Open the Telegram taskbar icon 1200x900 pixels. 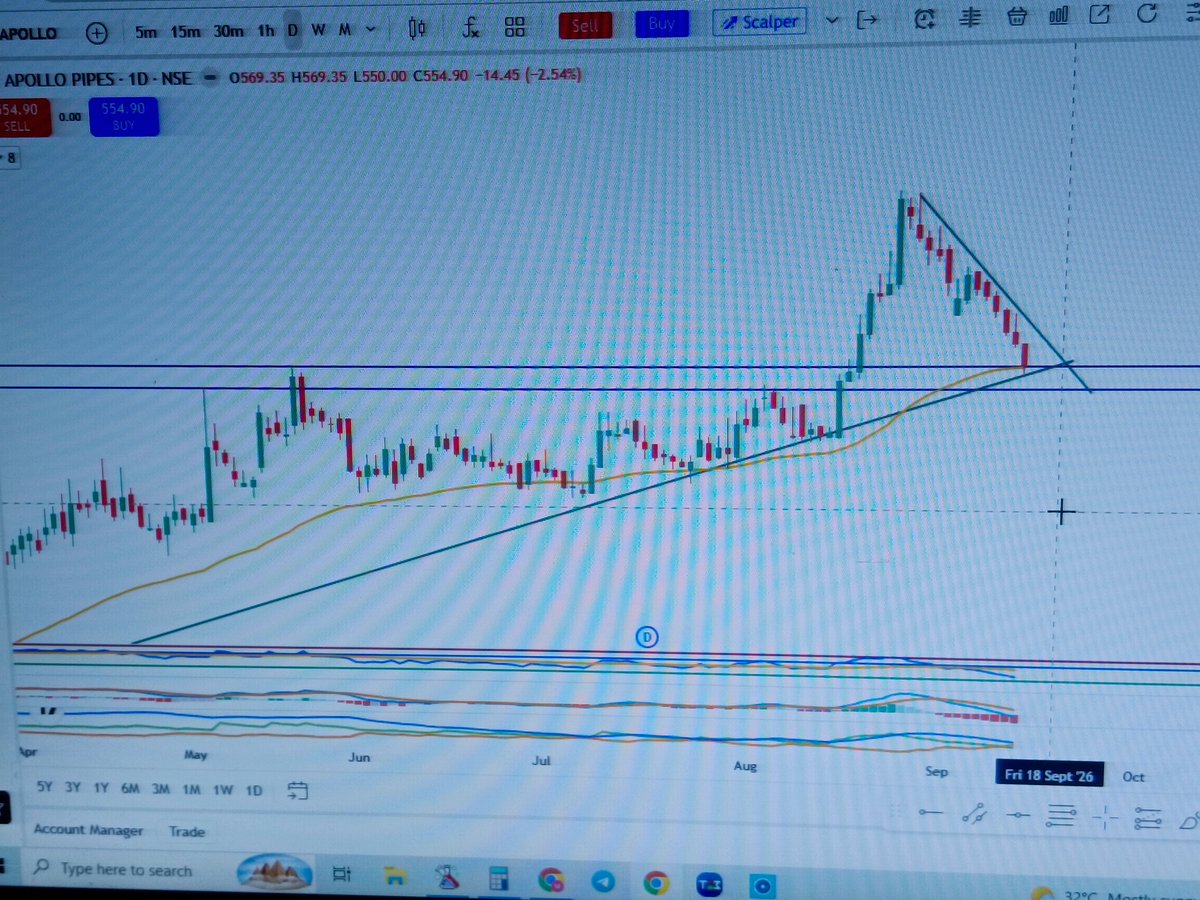(602, 882)
